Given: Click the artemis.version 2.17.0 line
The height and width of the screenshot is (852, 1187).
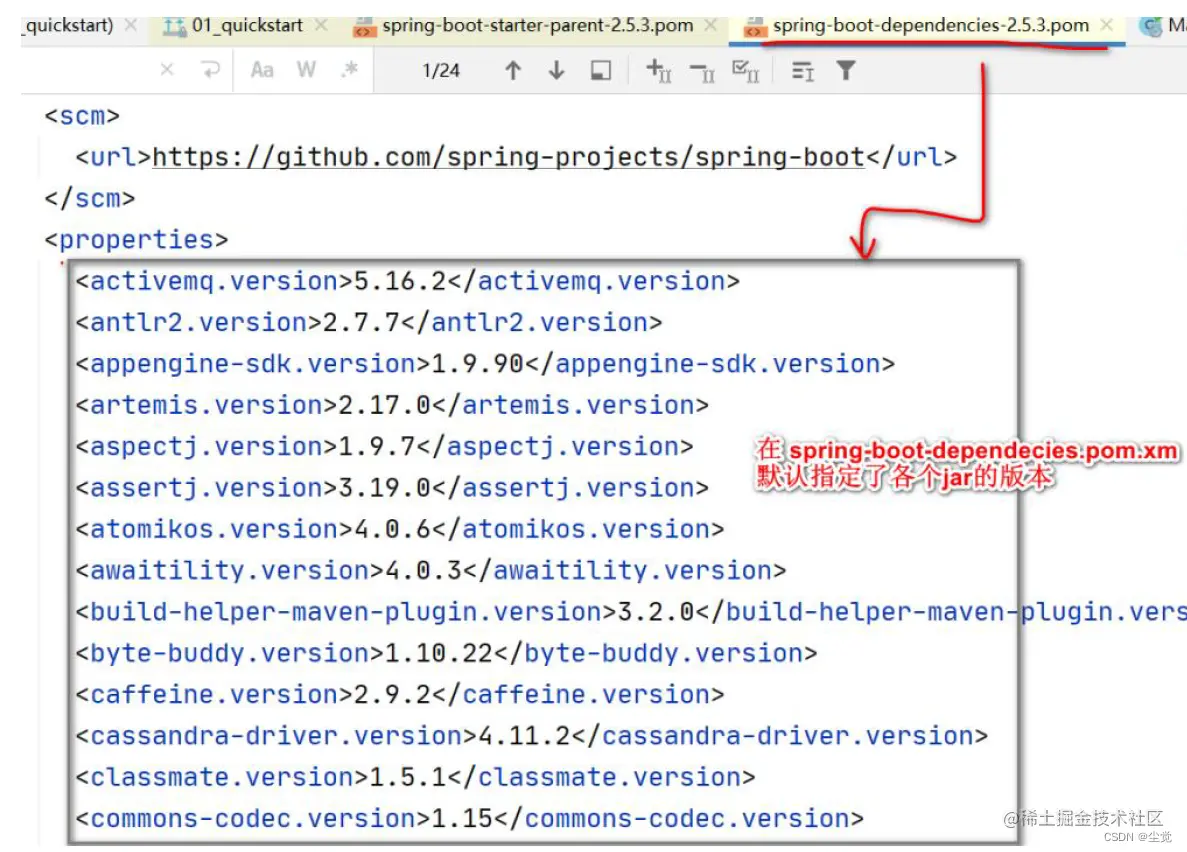Looking at the screenshot, I should (x=392, y=406).
